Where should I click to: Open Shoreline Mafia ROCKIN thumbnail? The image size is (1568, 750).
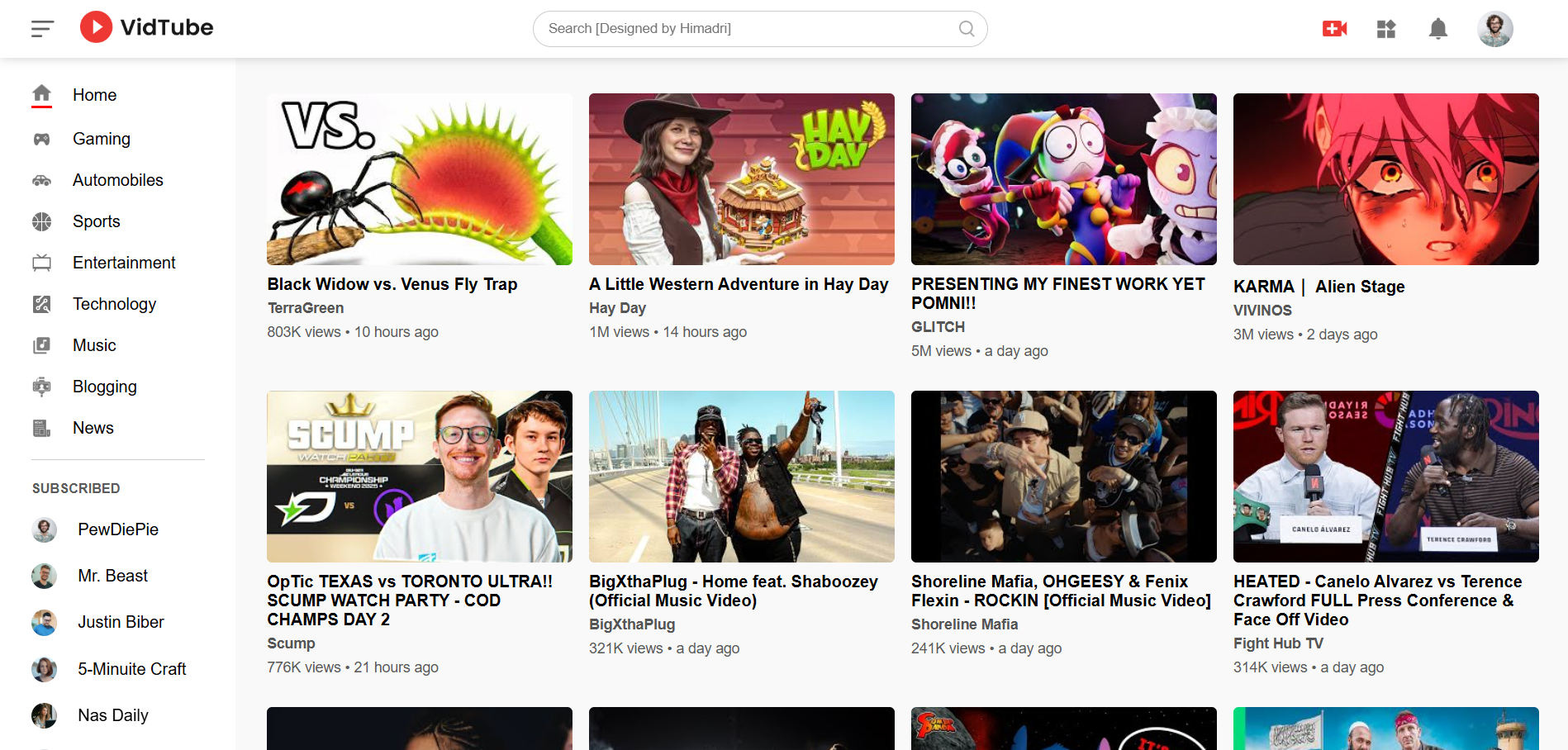[x=1064, y=477]
